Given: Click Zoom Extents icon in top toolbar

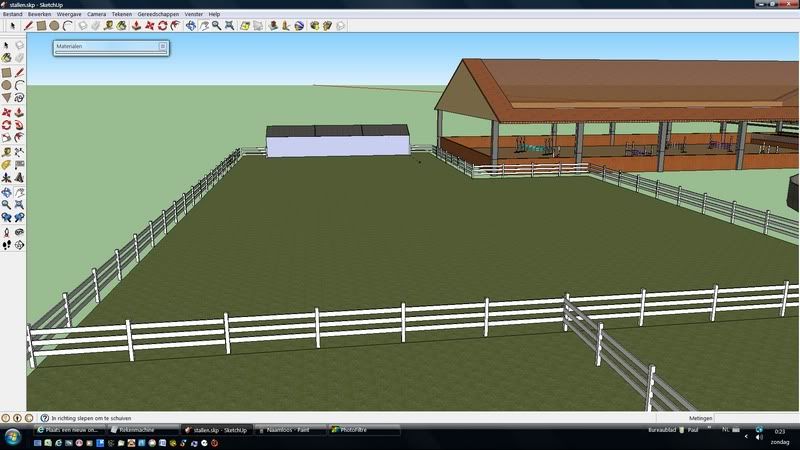Looking at the screenshot, I should click(231, 25).
